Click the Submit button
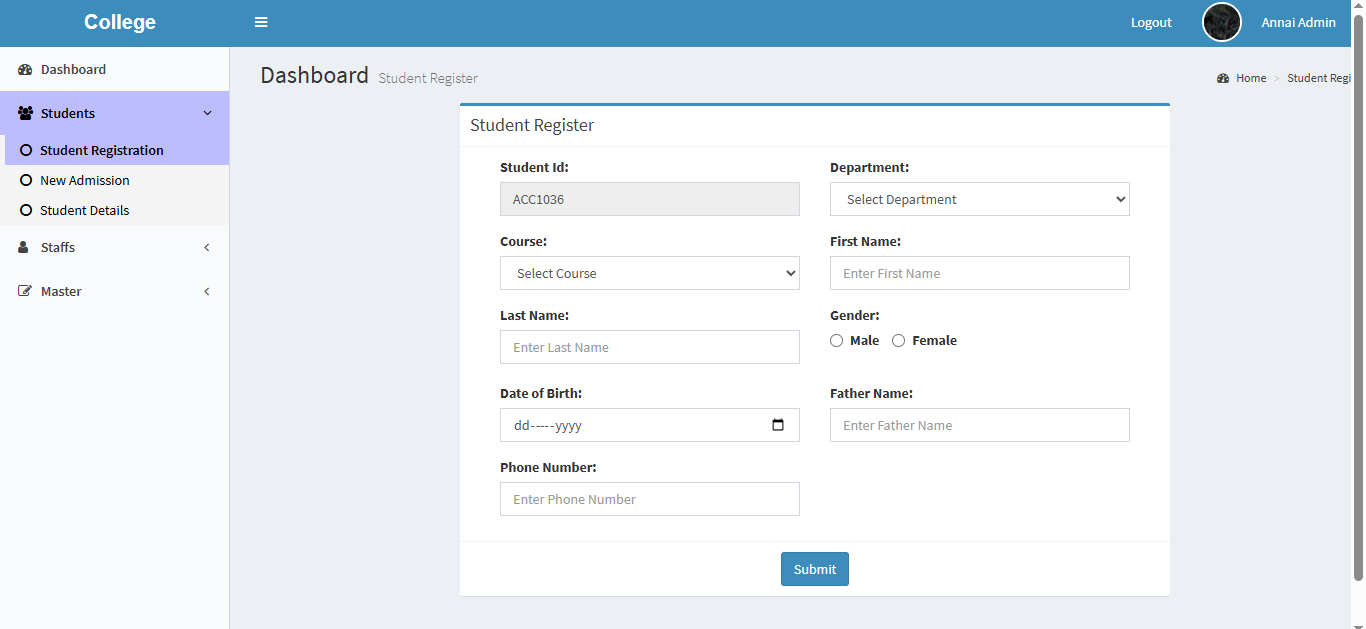 click(814, 569)
